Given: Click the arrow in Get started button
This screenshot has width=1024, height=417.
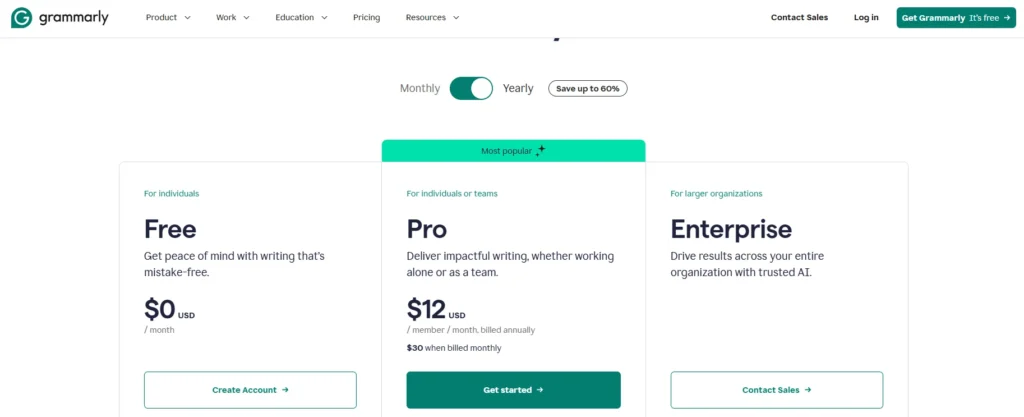Looking at the screenshot, I should 541,390.
